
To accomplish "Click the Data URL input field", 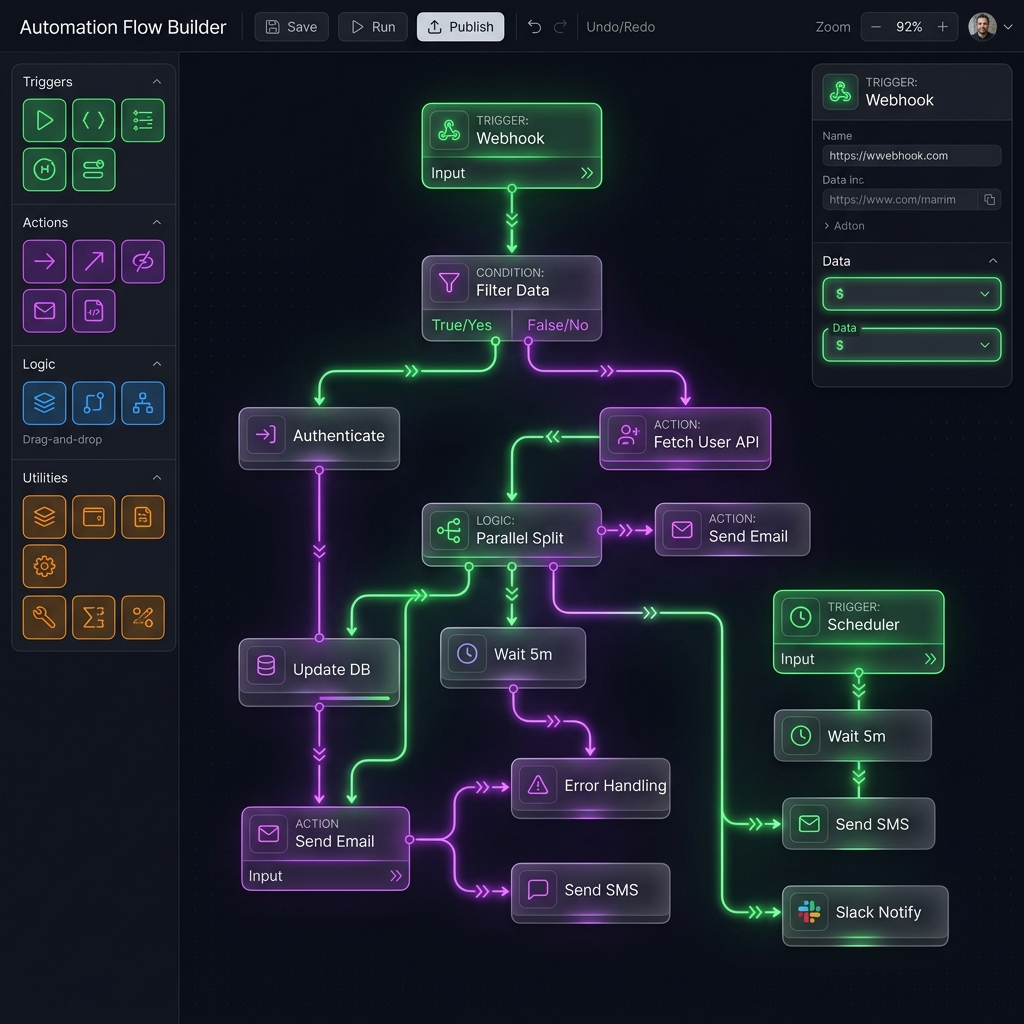I will [x=900, y=199].
